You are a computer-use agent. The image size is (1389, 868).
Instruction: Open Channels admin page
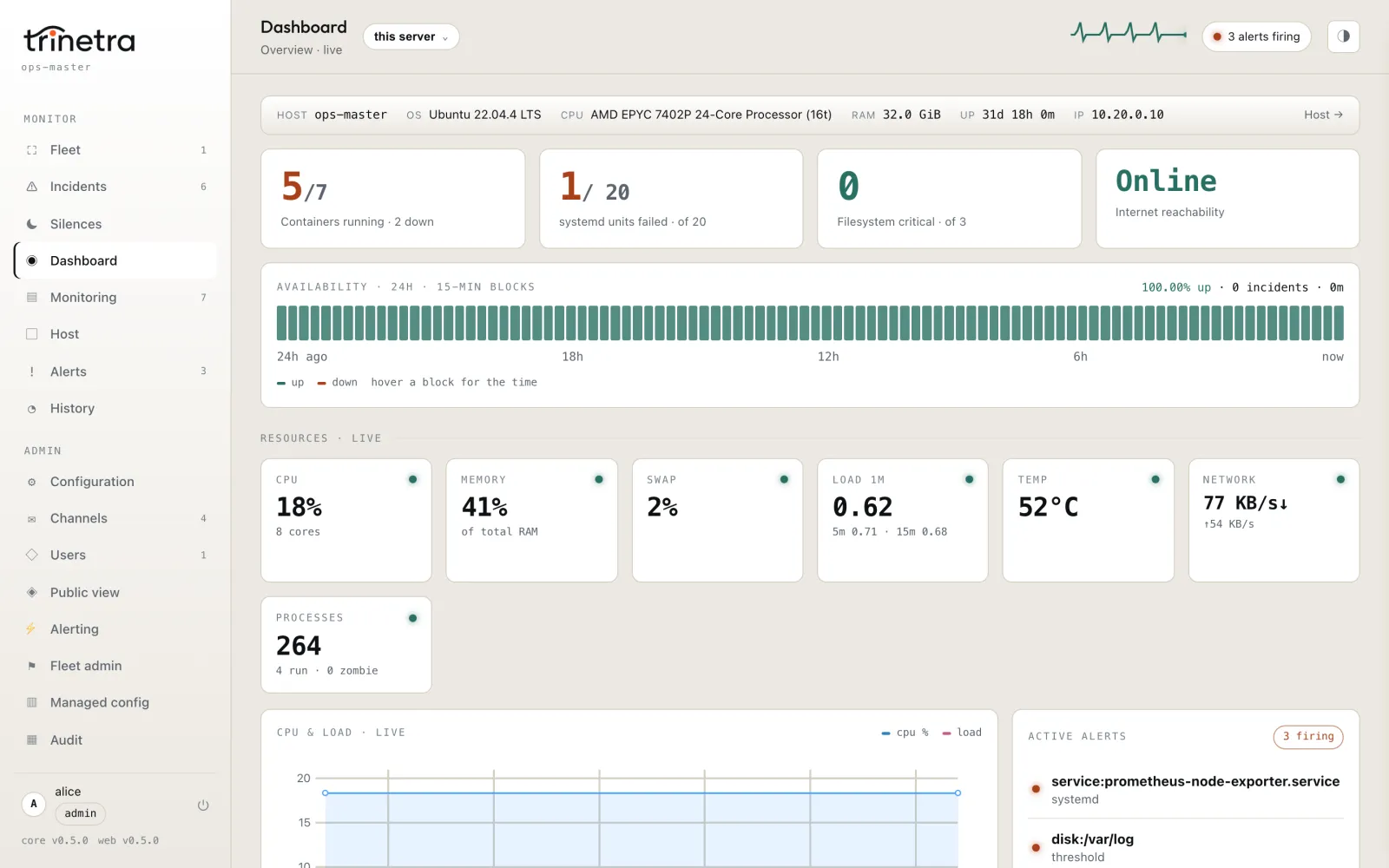point(115,518)
